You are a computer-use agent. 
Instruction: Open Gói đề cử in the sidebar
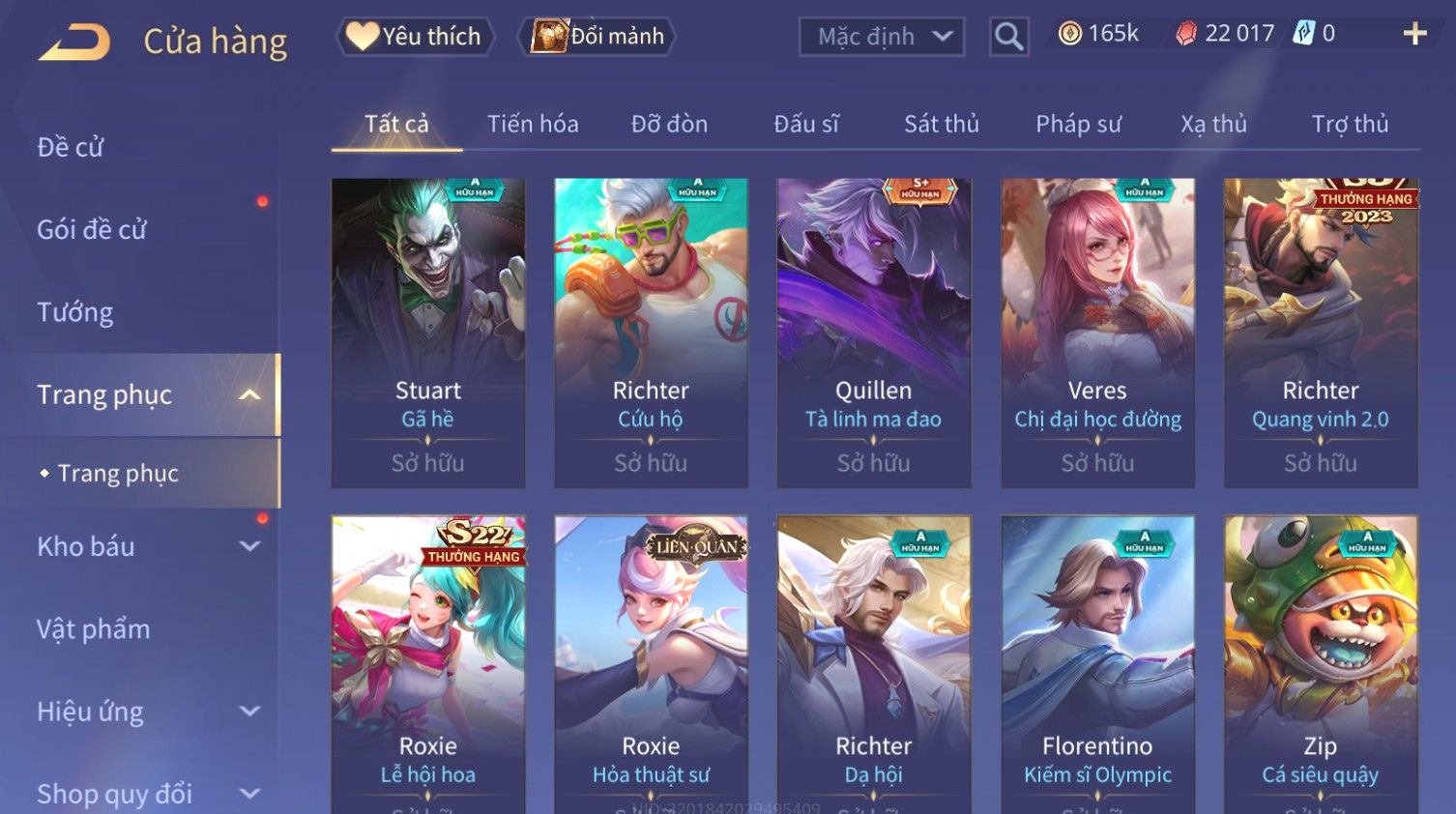[x=92, y=230]
